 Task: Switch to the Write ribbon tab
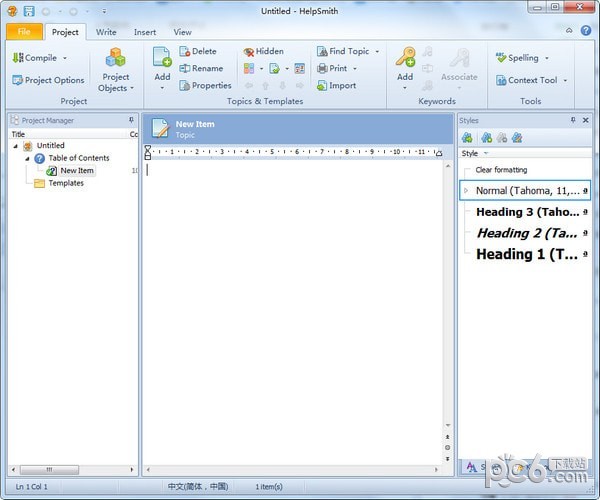[106, 32]
